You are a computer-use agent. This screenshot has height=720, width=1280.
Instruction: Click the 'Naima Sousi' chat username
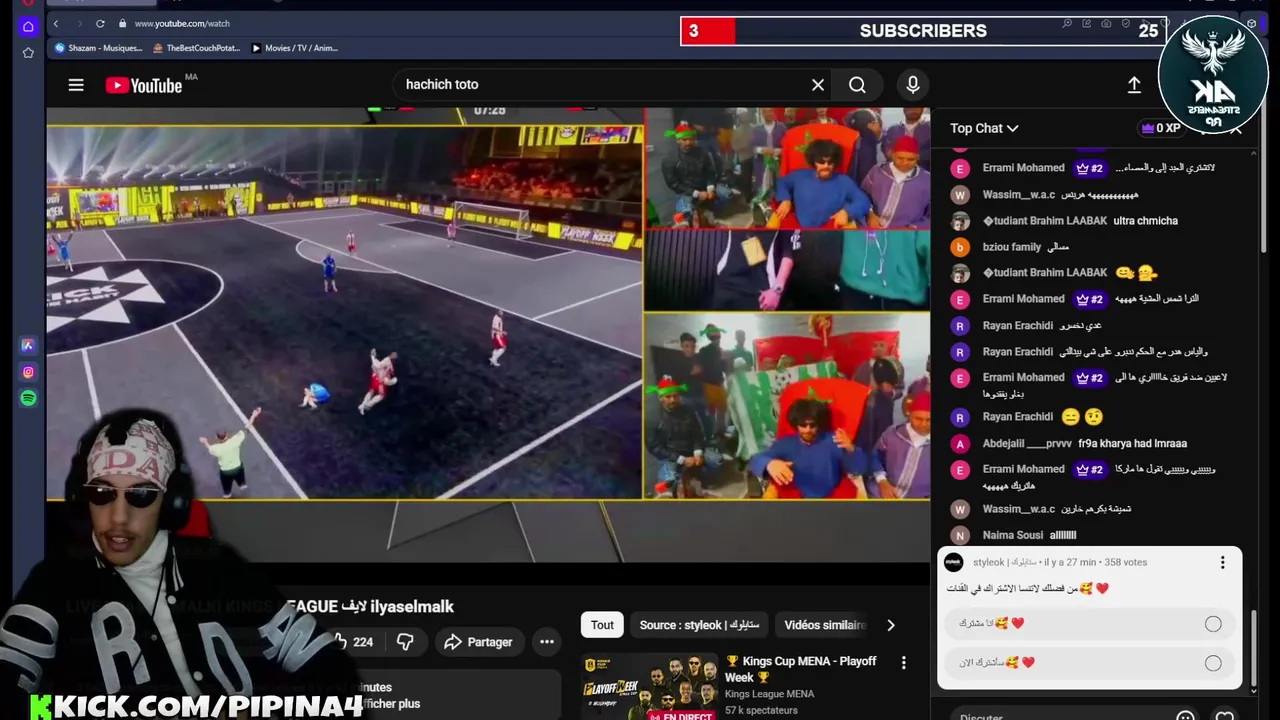click(1013, 535)
